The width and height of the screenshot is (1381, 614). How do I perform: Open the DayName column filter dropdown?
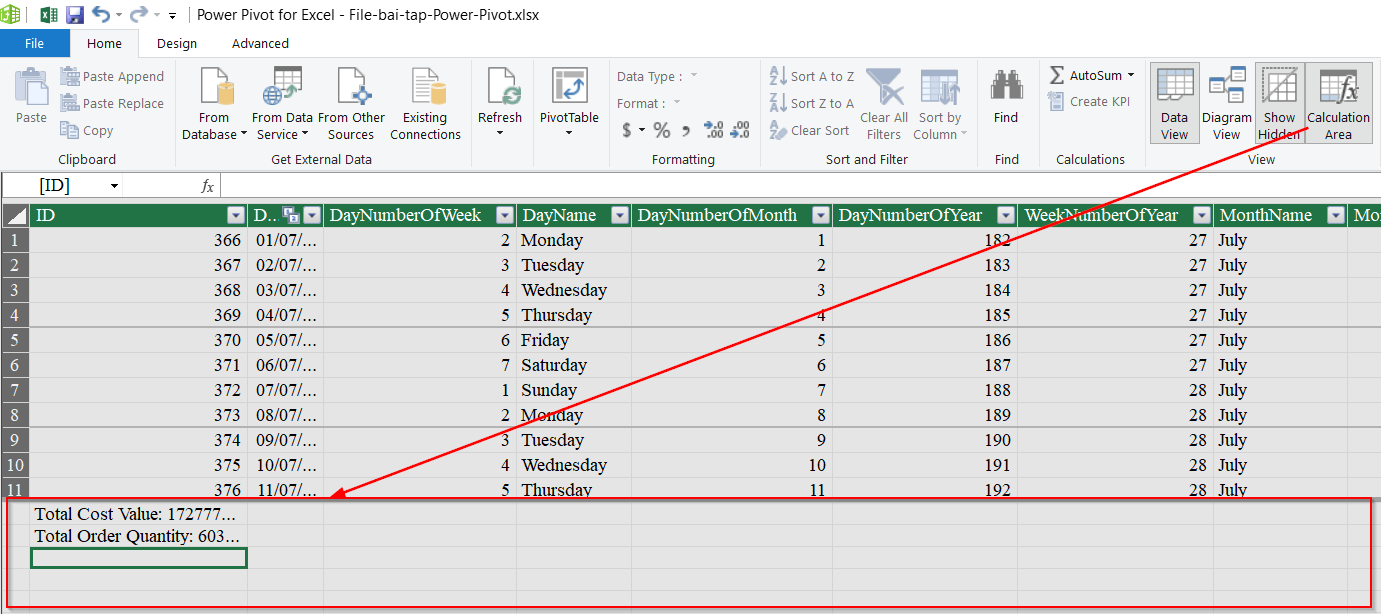click(x=620, y=215)
